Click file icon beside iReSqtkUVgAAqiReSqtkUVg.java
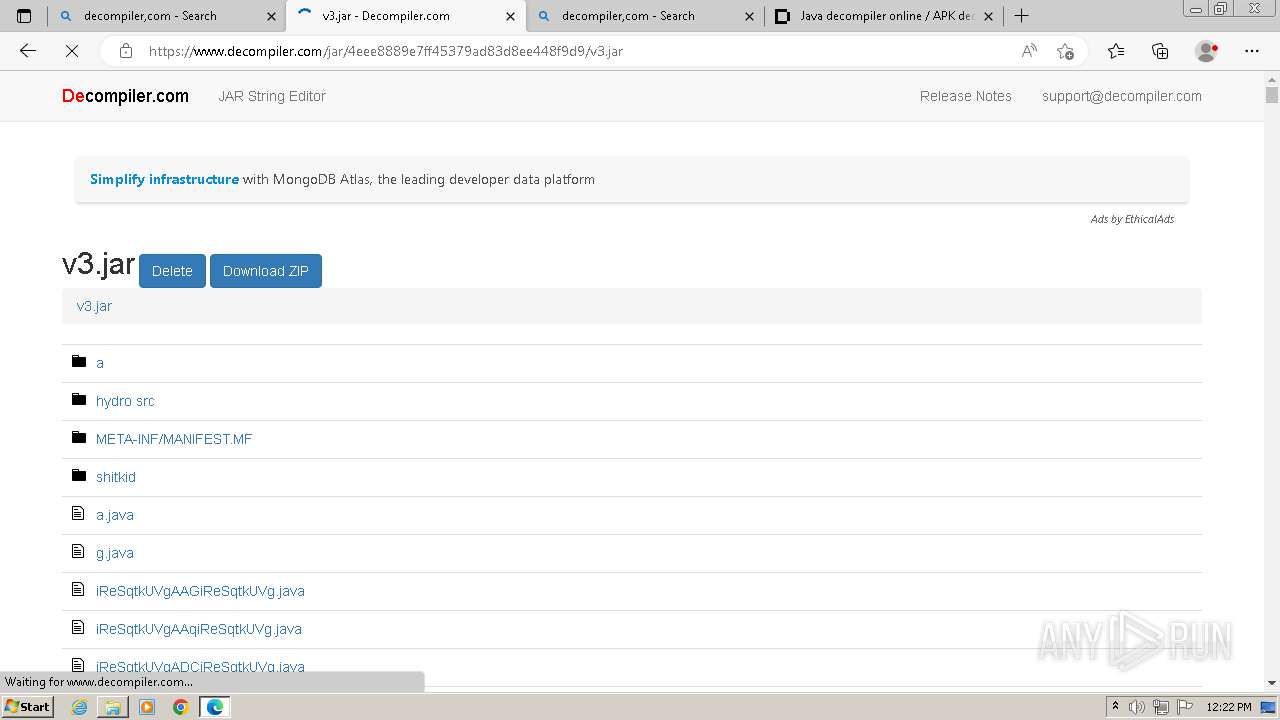The image size is (1280, 720). tap(78, 627)
